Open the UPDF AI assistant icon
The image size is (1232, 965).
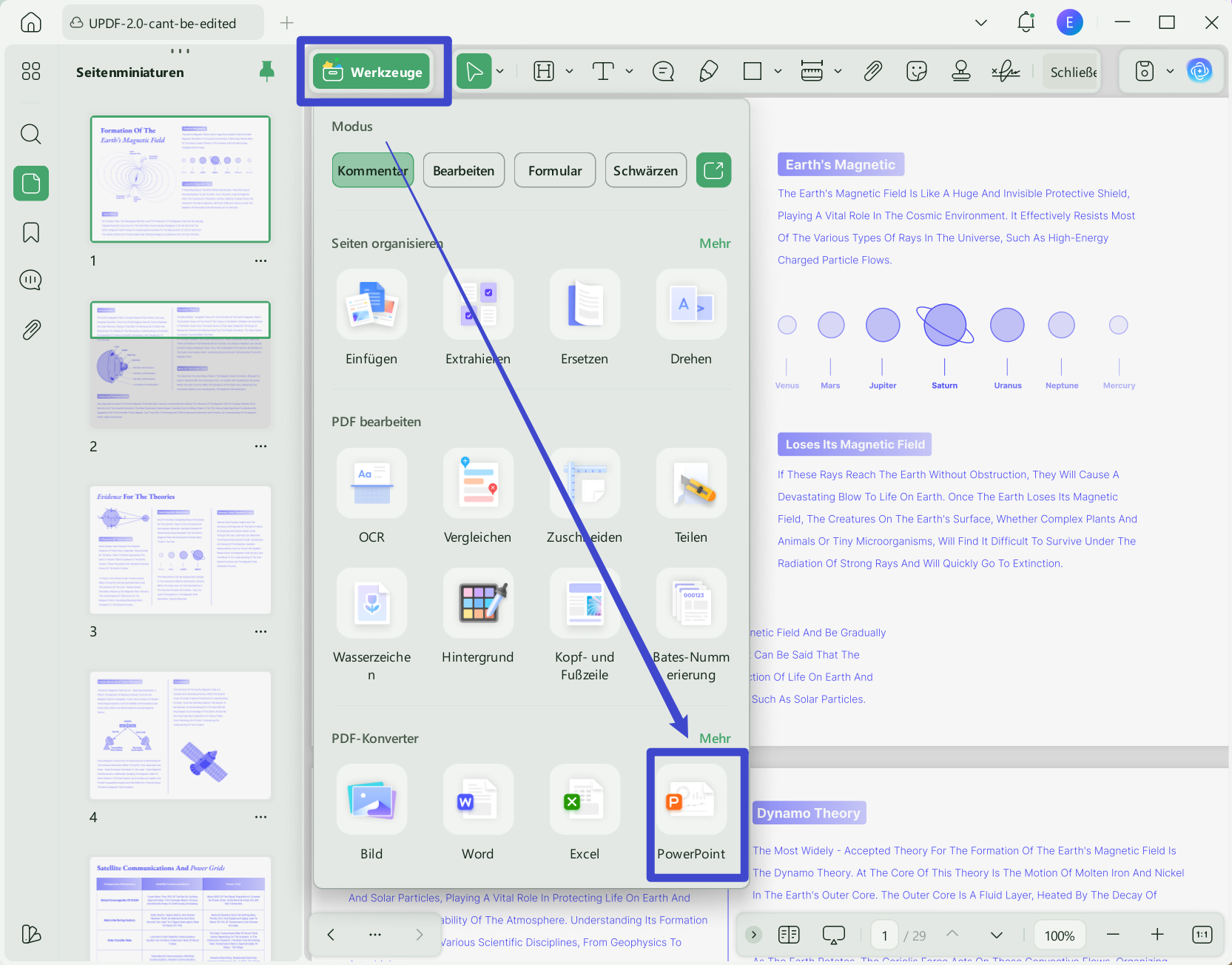1199,71
